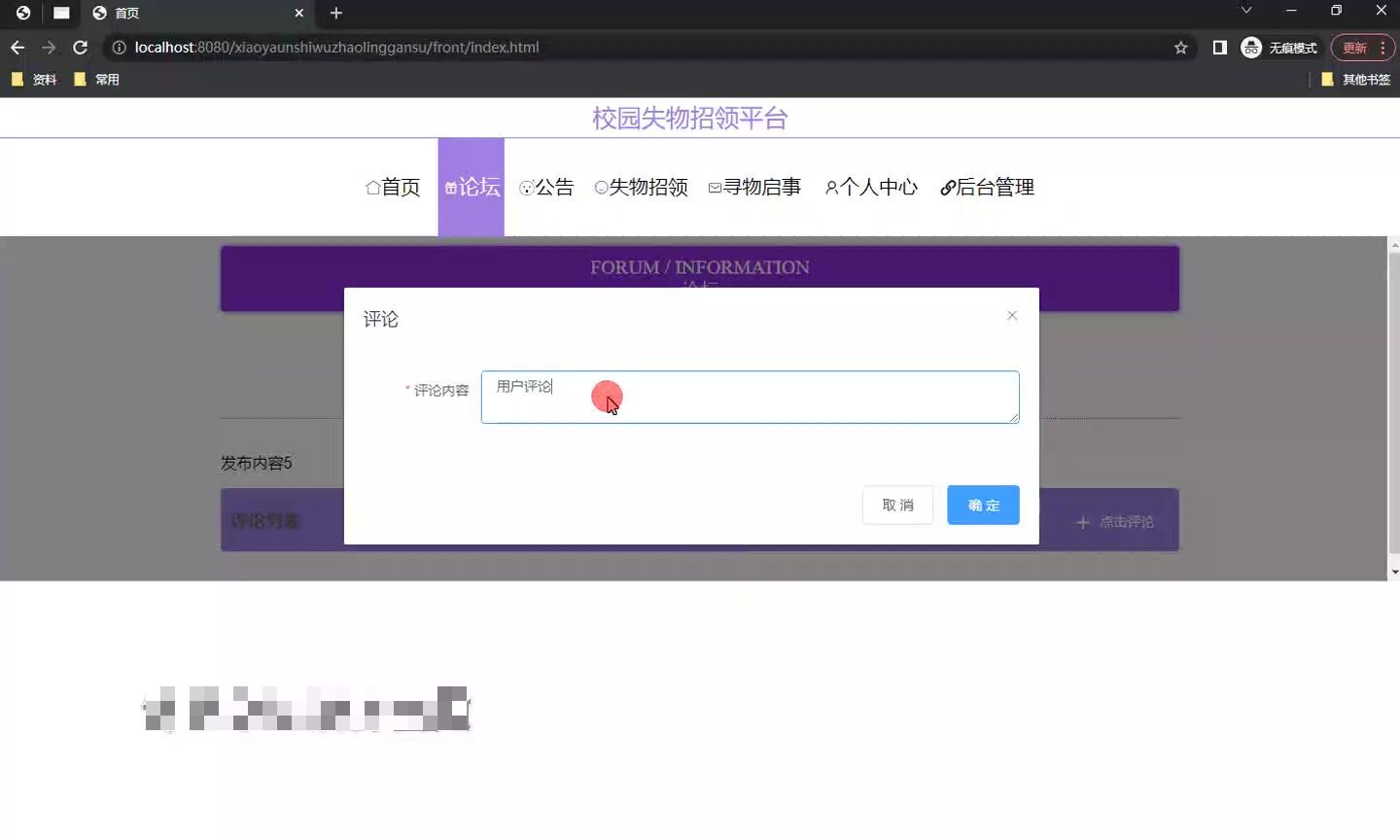Reload the page with the refresh icon

81,47
